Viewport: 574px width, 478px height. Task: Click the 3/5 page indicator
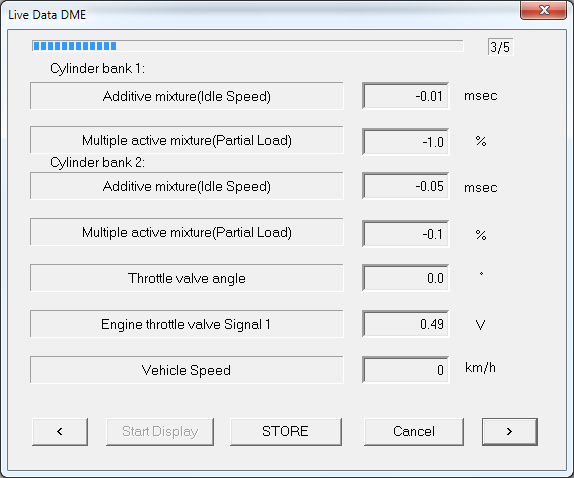500,47
